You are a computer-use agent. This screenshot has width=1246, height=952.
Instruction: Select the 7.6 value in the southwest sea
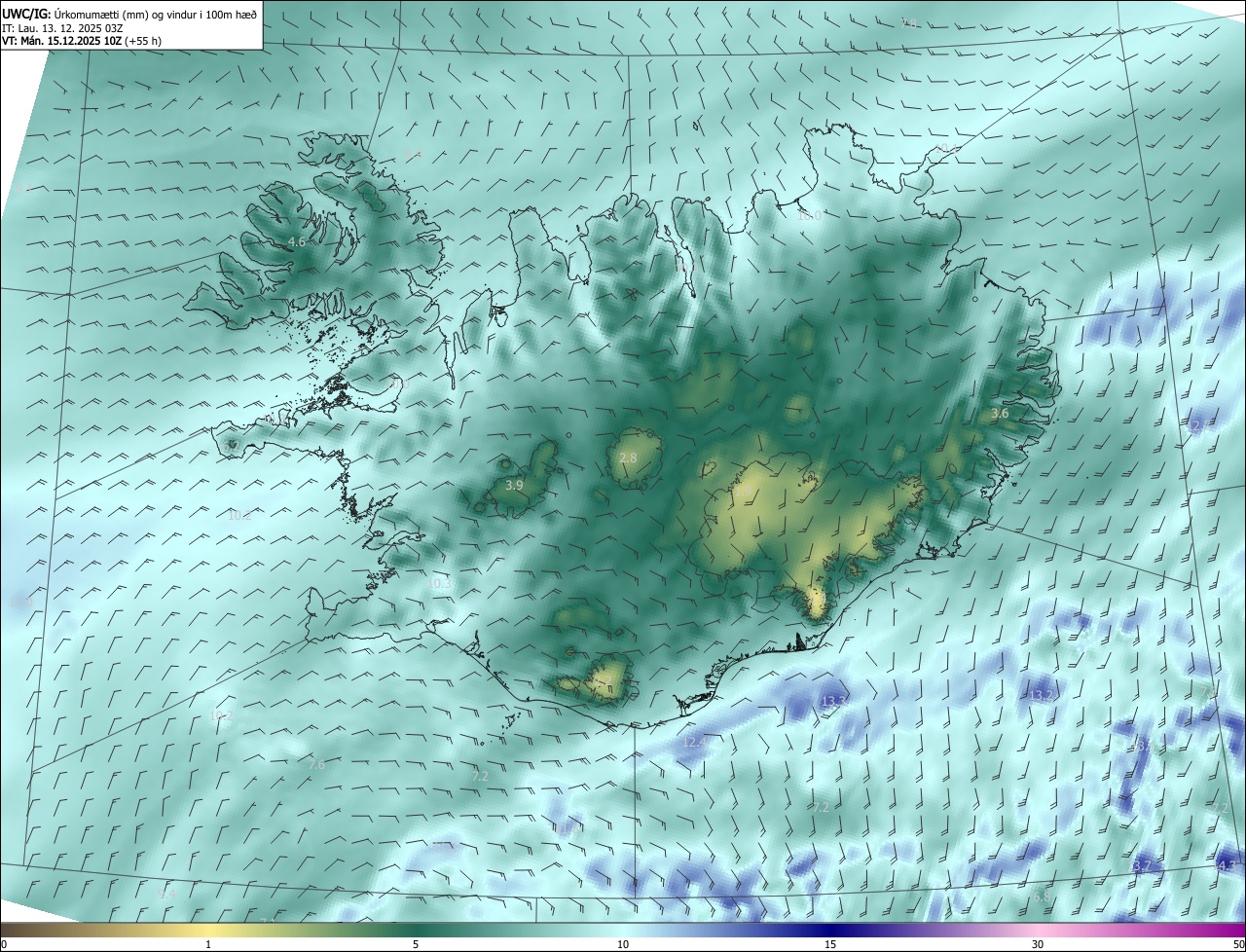coord(316,765)
